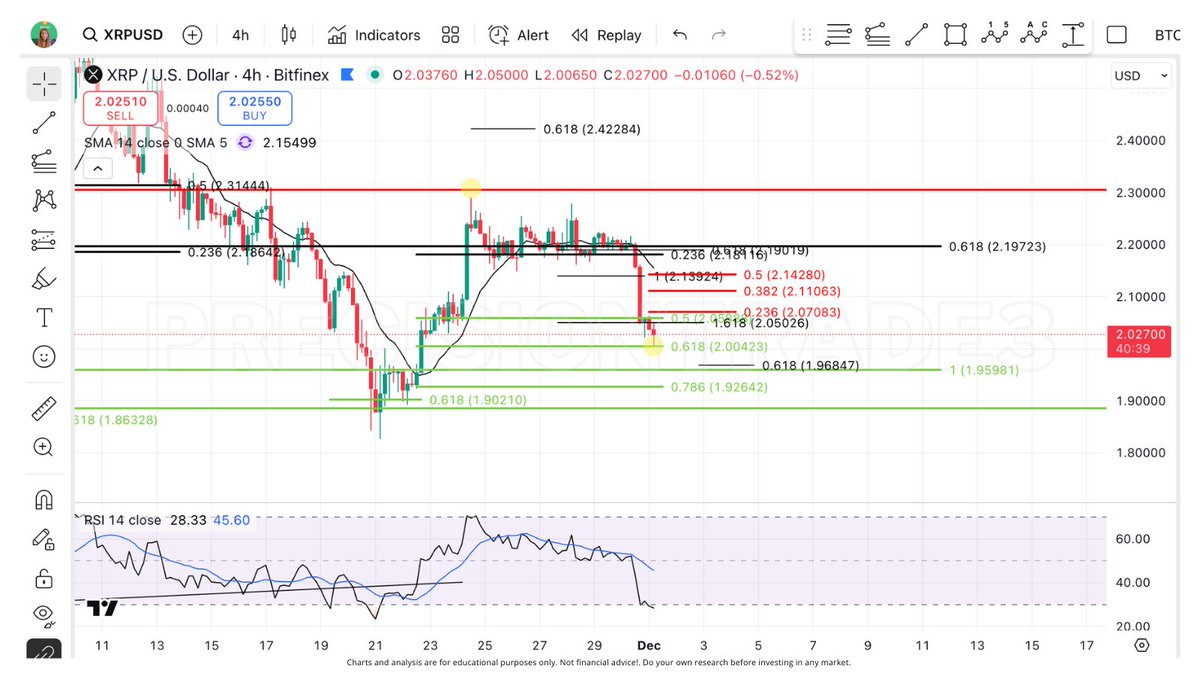This screenshot has height=675, width=1200.
Task: Open the emoji icons tool
Action: [44, 356]
